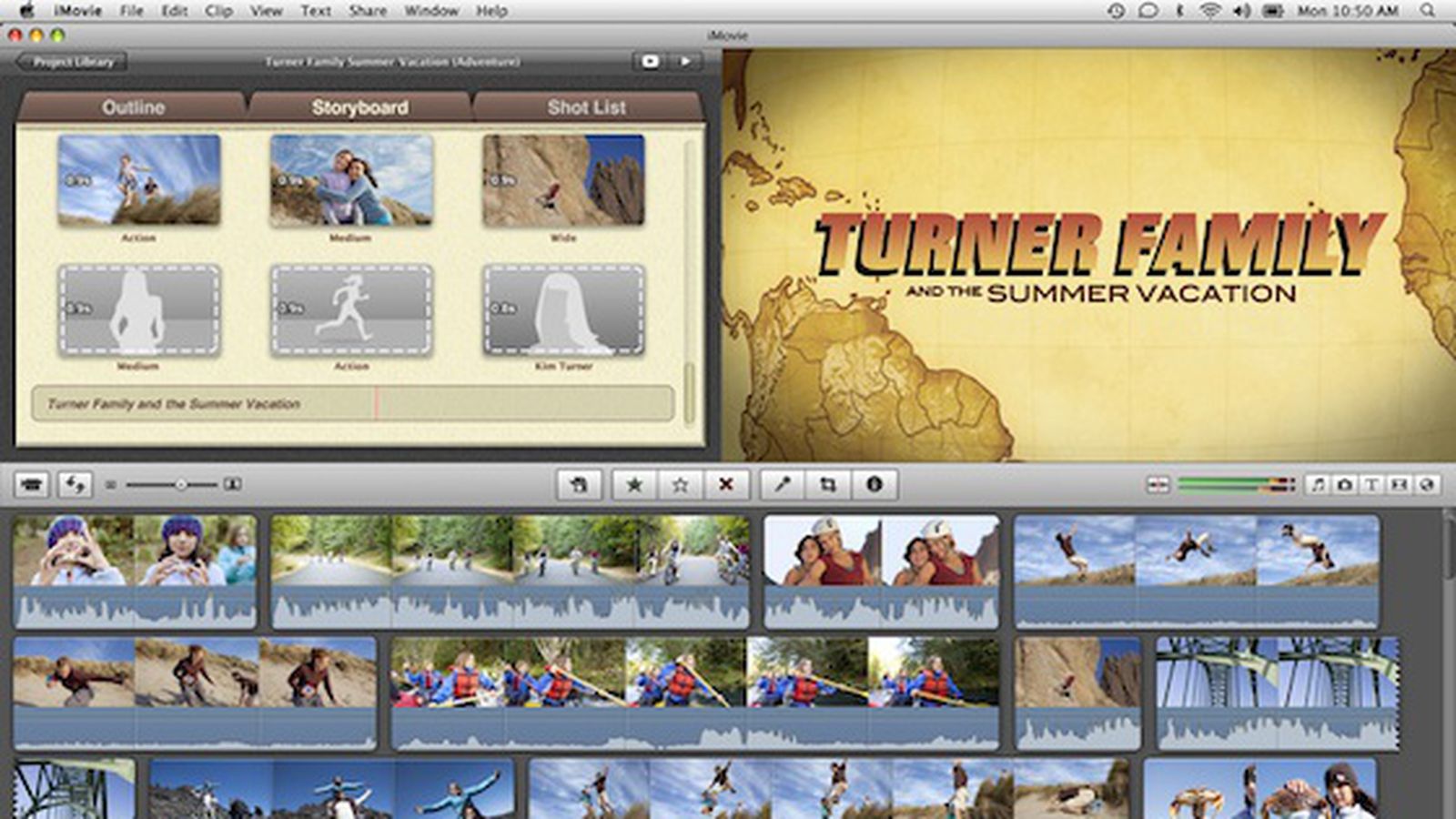Open the View menu
1456x819 pixels.
coord(266,11)
